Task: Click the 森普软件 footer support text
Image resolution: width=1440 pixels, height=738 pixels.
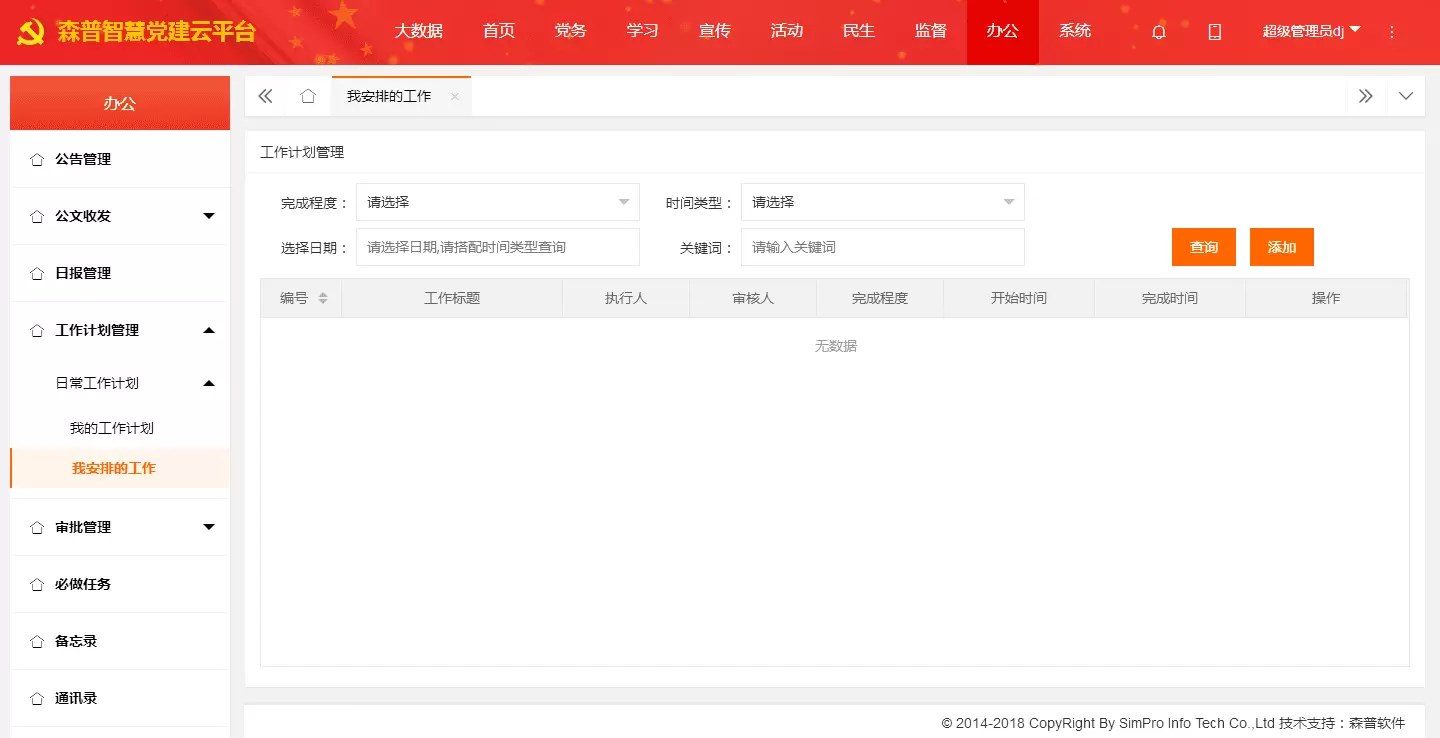Action: tap(1377, 723)
